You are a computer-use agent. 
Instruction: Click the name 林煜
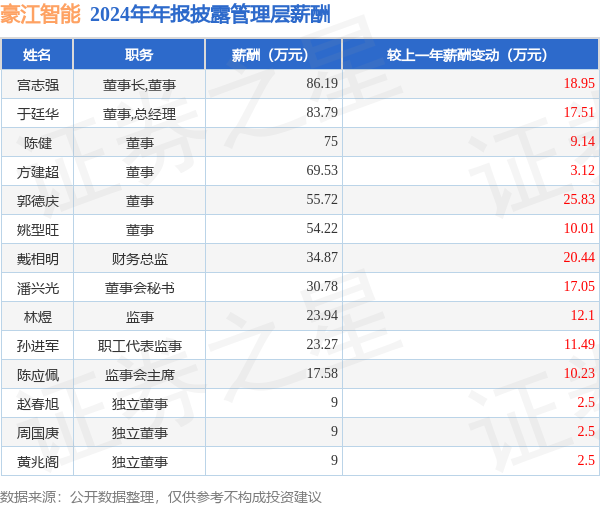pos(38,317)
